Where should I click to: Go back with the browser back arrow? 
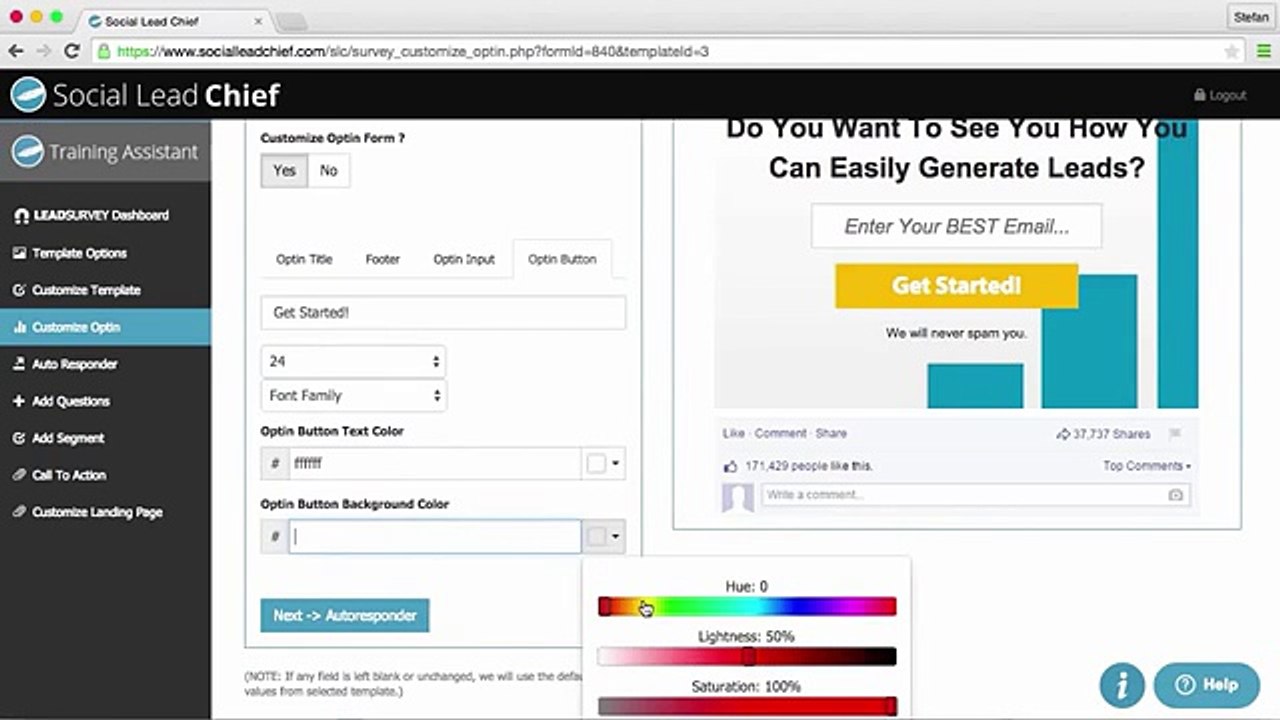click(x=16, y=51)
